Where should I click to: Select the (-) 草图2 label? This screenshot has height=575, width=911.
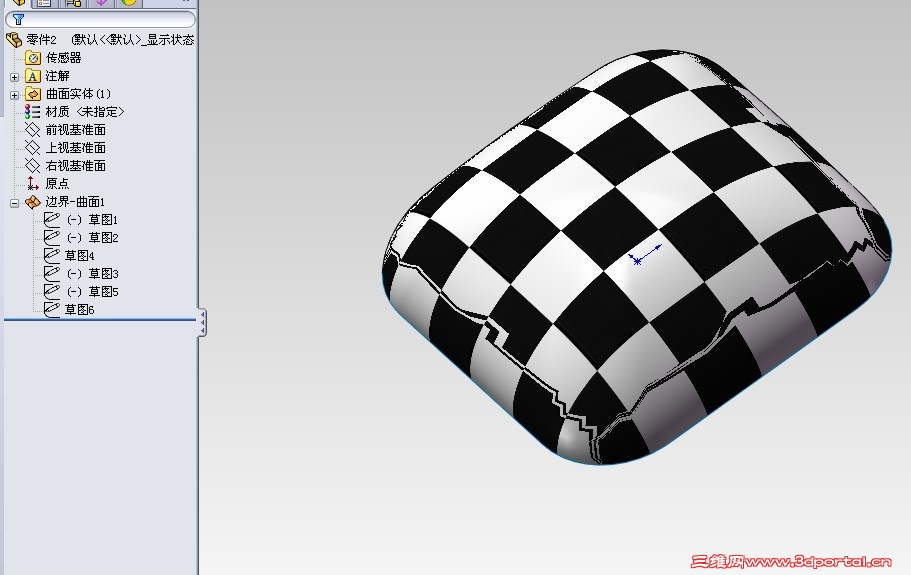(92, 238)
